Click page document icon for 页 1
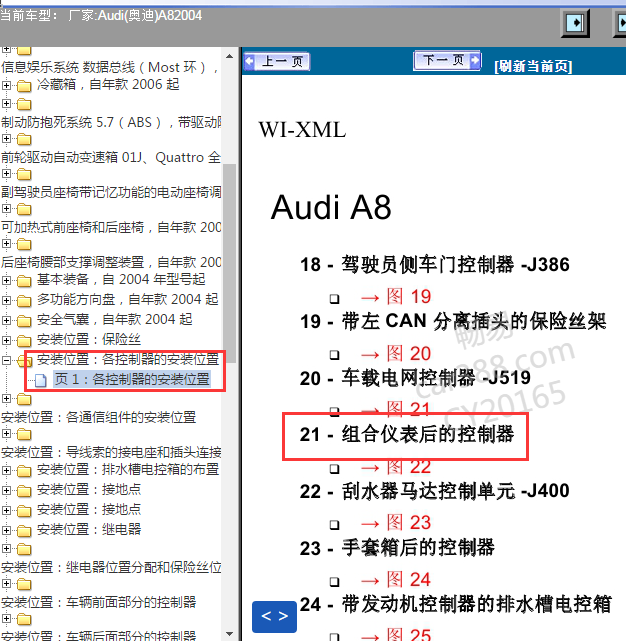This screenshot has height=641, width=626. [x=40, y=380]
